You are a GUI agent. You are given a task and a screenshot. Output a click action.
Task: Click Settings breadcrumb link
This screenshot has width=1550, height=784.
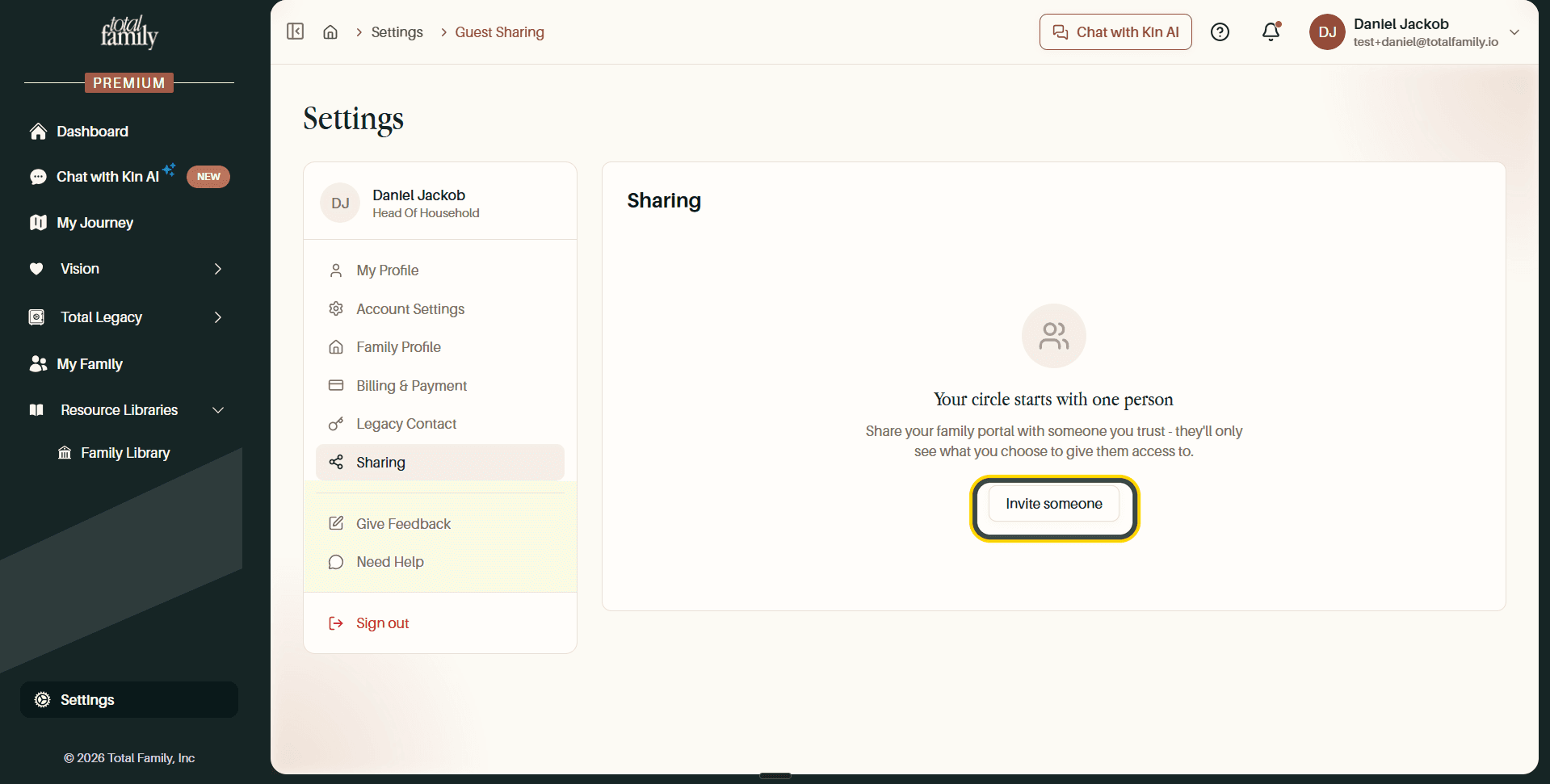click(397, 32)
